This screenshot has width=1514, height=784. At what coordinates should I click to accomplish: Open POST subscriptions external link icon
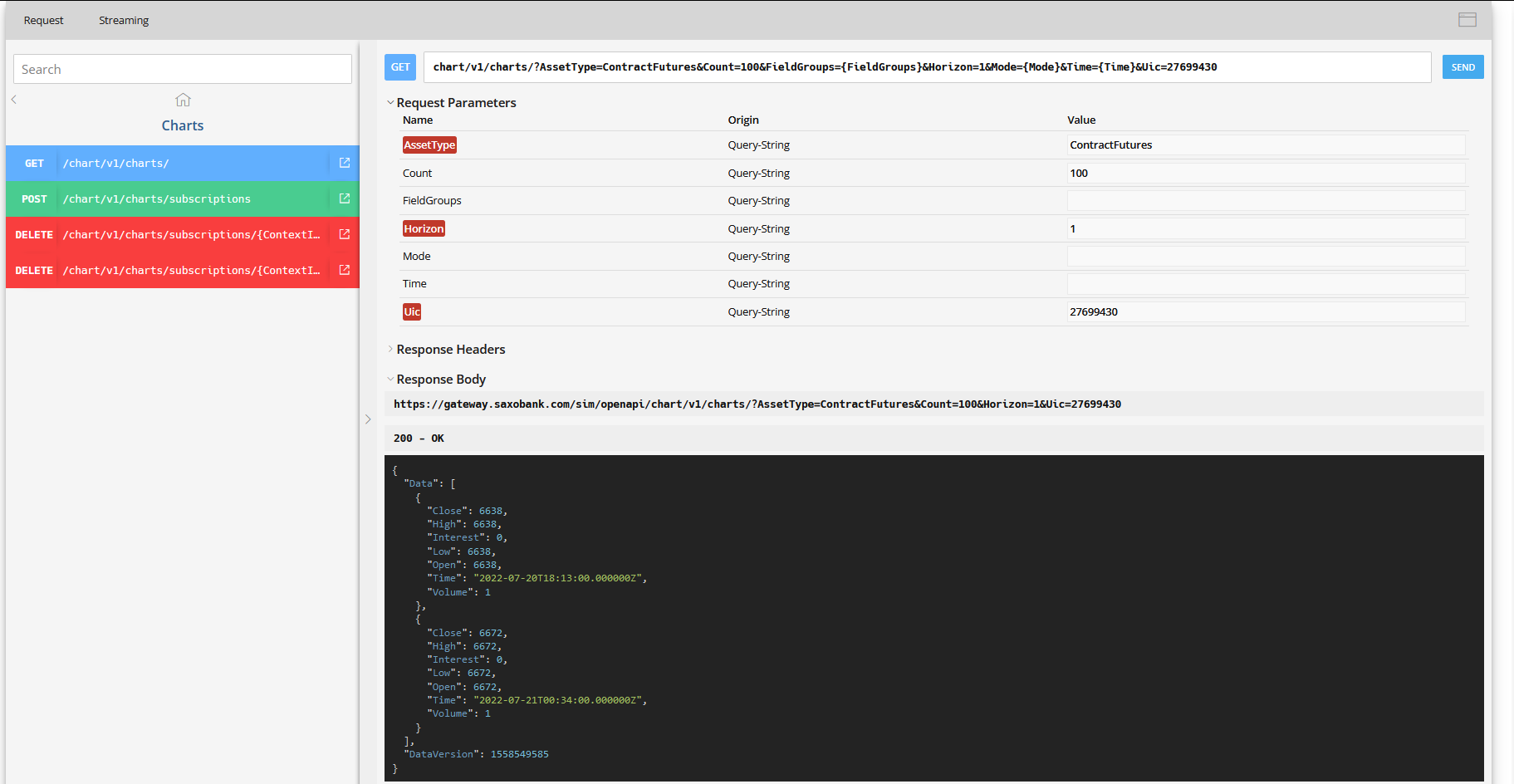click(345, 198)
